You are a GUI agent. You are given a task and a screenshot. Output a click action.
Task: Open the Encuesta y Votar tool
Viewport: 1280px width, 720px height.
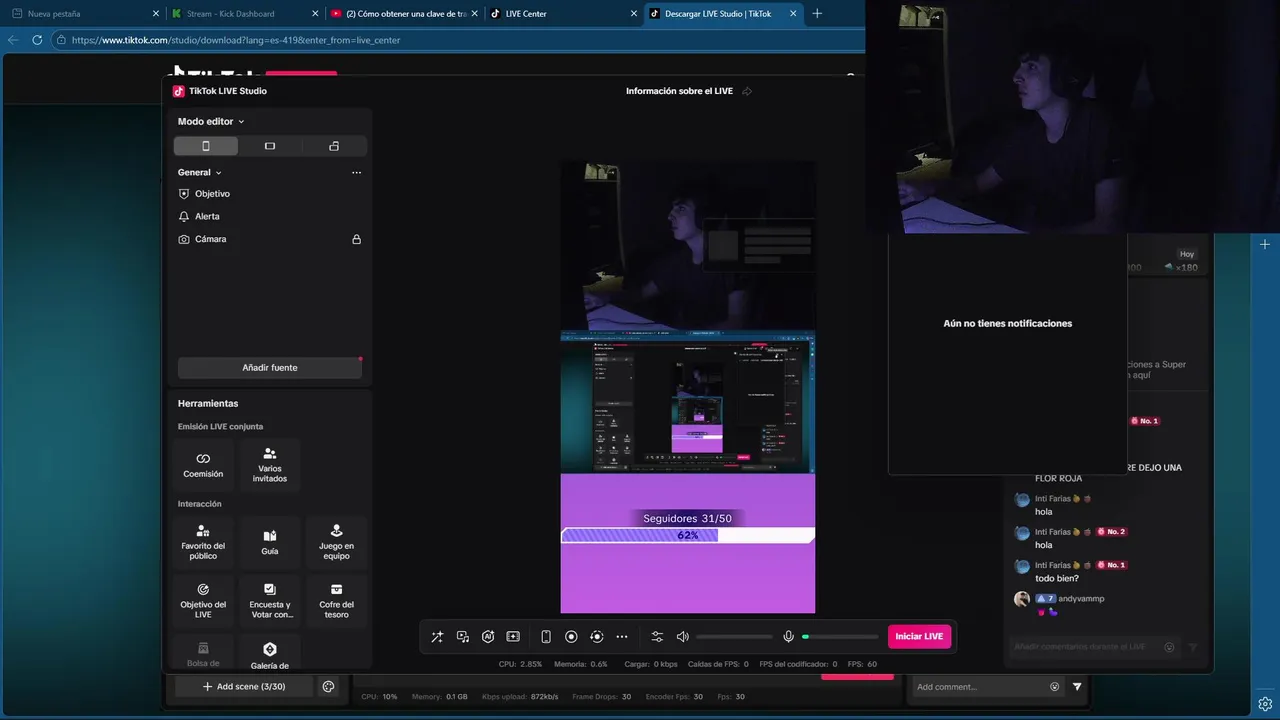point(270,601)
